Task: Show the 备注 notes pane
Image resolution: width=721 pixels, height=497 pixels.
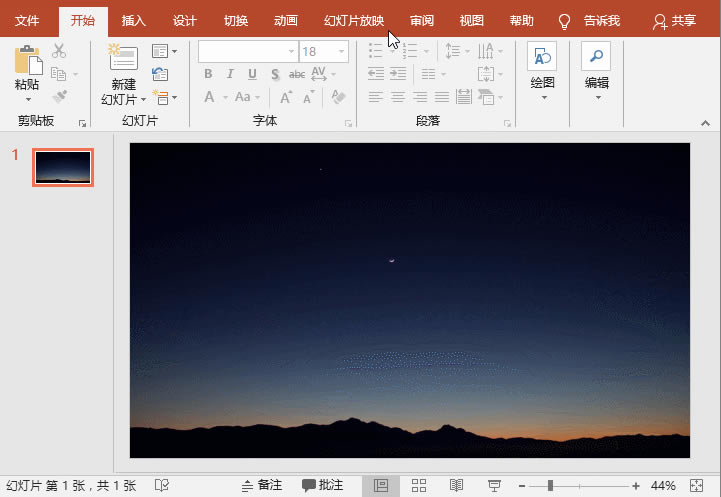Action: tap(261, 486)
